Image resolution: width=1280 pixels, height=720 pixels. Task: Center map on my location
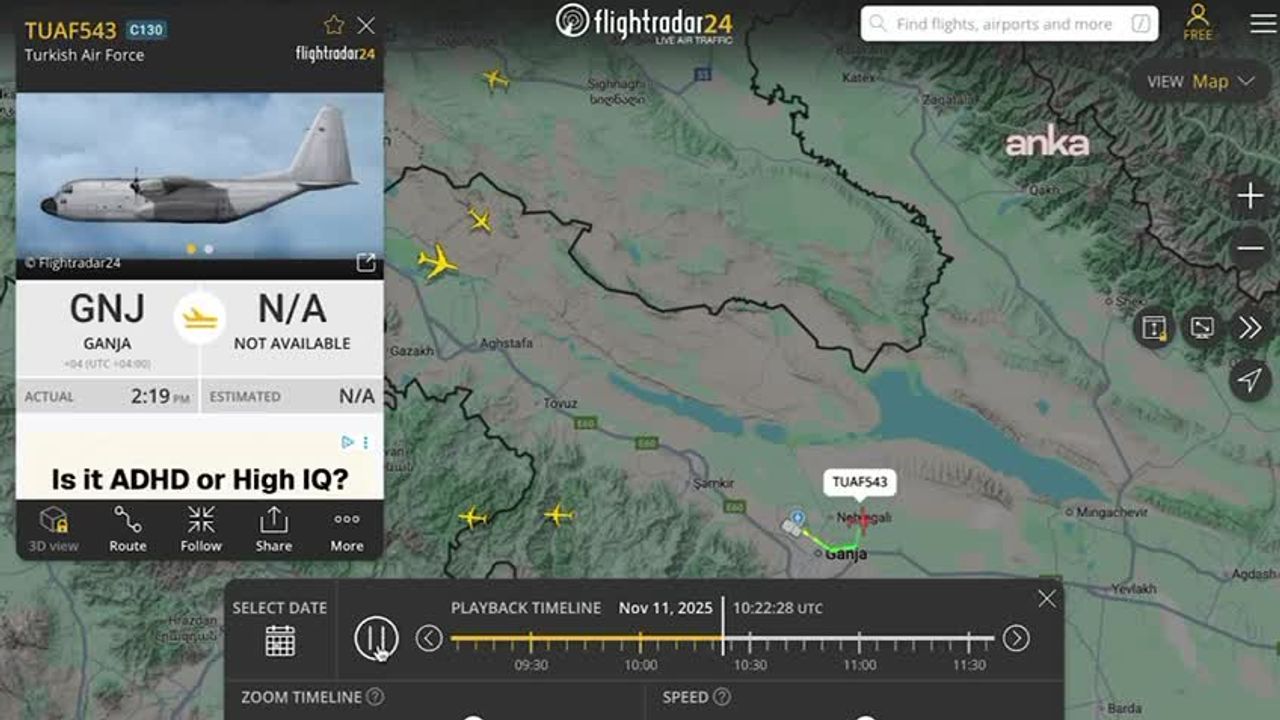coord(1250,379)
